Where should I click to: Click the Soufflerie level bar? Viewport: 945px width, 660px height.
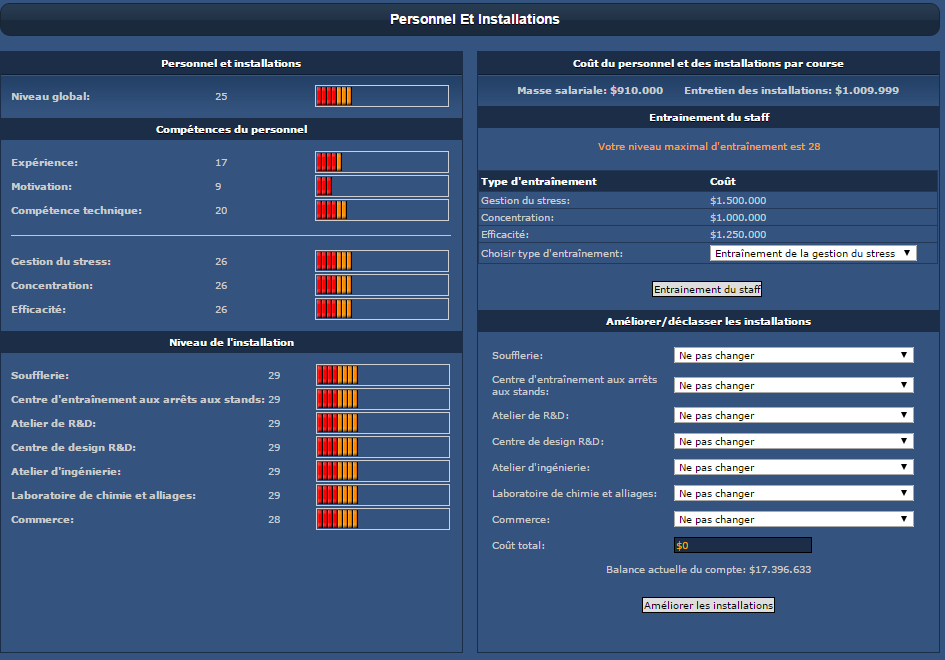click(x=383, y=375)
